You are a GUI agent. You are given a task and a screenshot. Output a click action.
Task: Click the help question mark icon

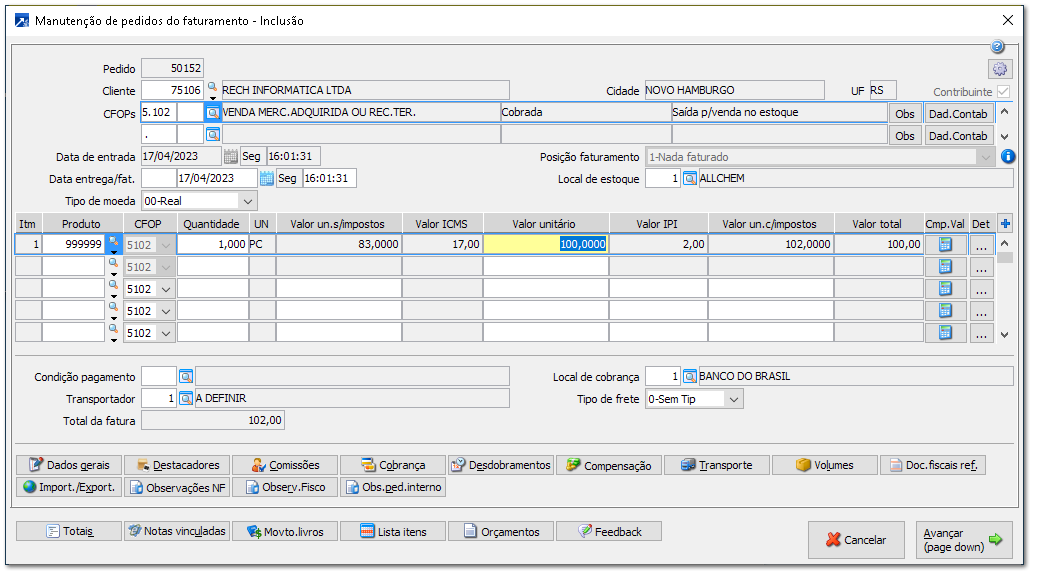click(x=997, y=47)
